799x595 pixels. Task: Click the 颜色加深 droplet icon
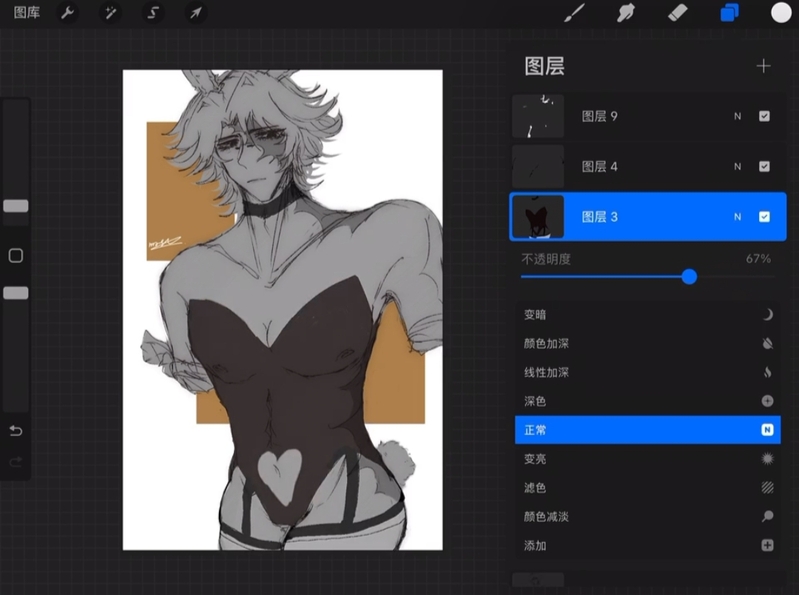tap(767, 343)
